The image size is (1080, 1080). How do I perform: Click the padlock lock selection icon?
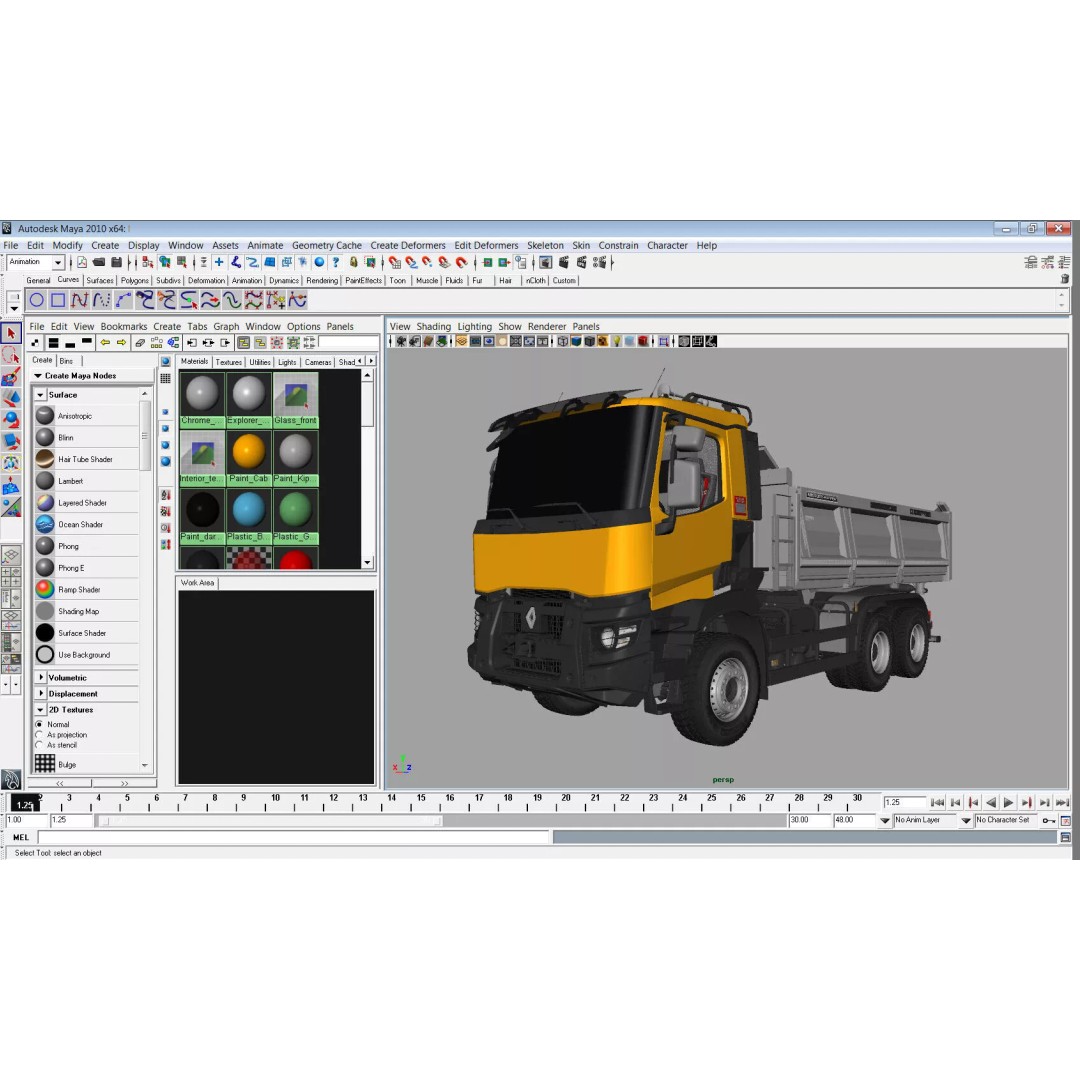(x=353, y=262)
